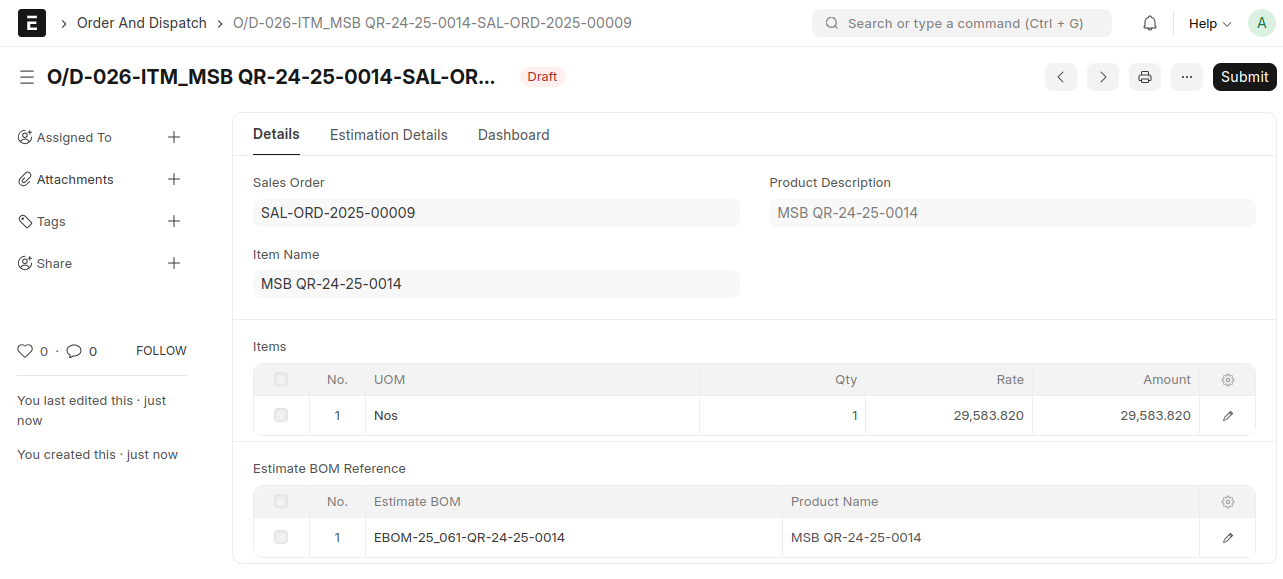The width and height of the screenshot is (1283, 579).
Task: Open Items table settings gear
Action: tap(1228, 380)
